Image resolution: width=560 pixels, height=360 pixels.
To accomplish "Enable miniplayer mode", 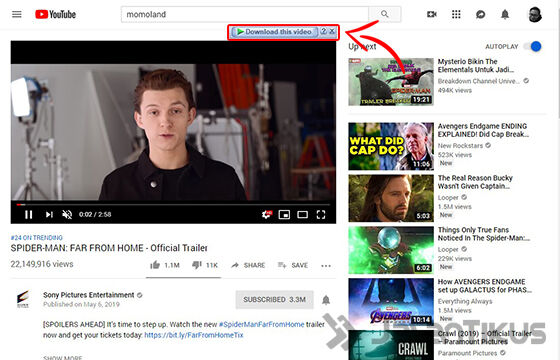I will click(x=284, y=214).
